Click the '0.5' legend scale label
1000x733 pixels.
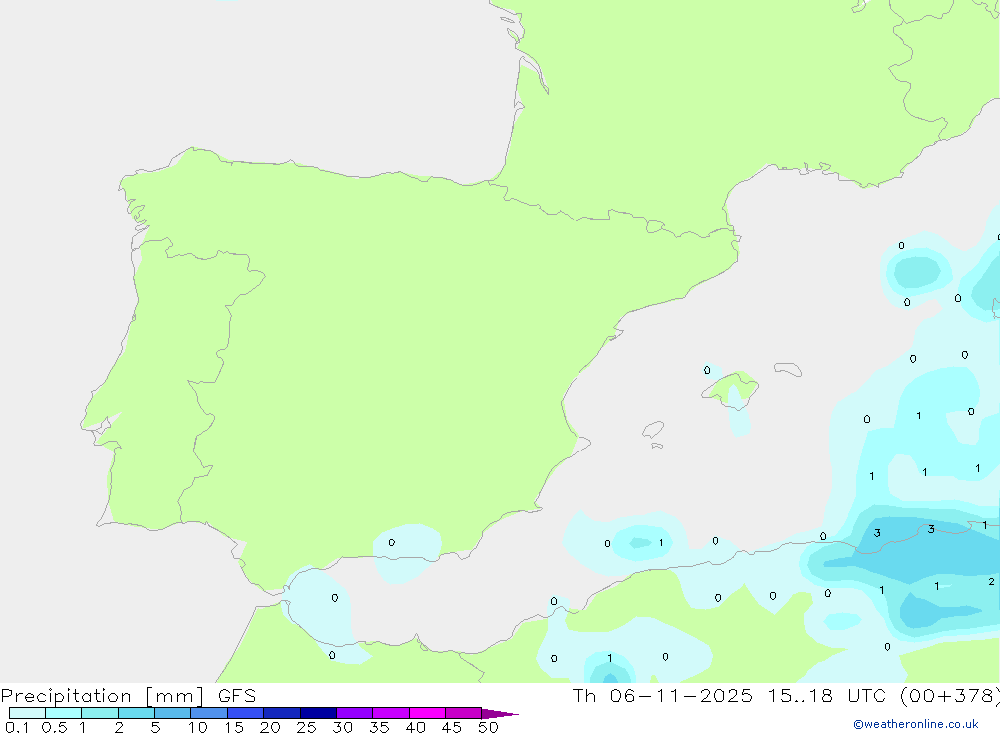[x=54, y=727]
